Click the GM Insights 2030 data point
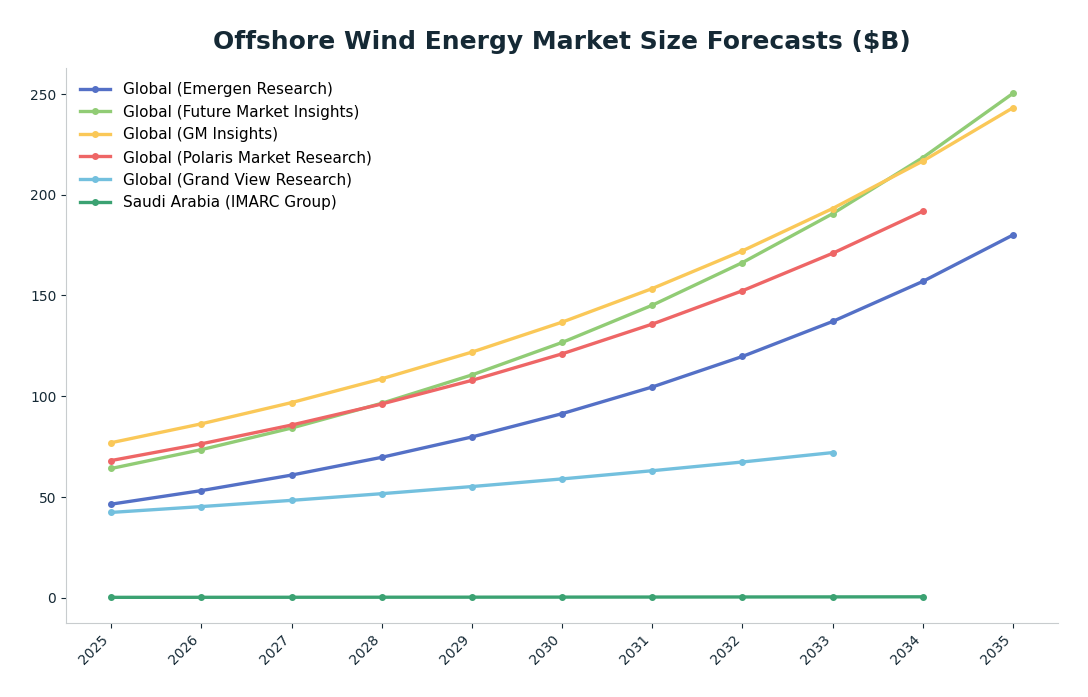 point(562,322)
